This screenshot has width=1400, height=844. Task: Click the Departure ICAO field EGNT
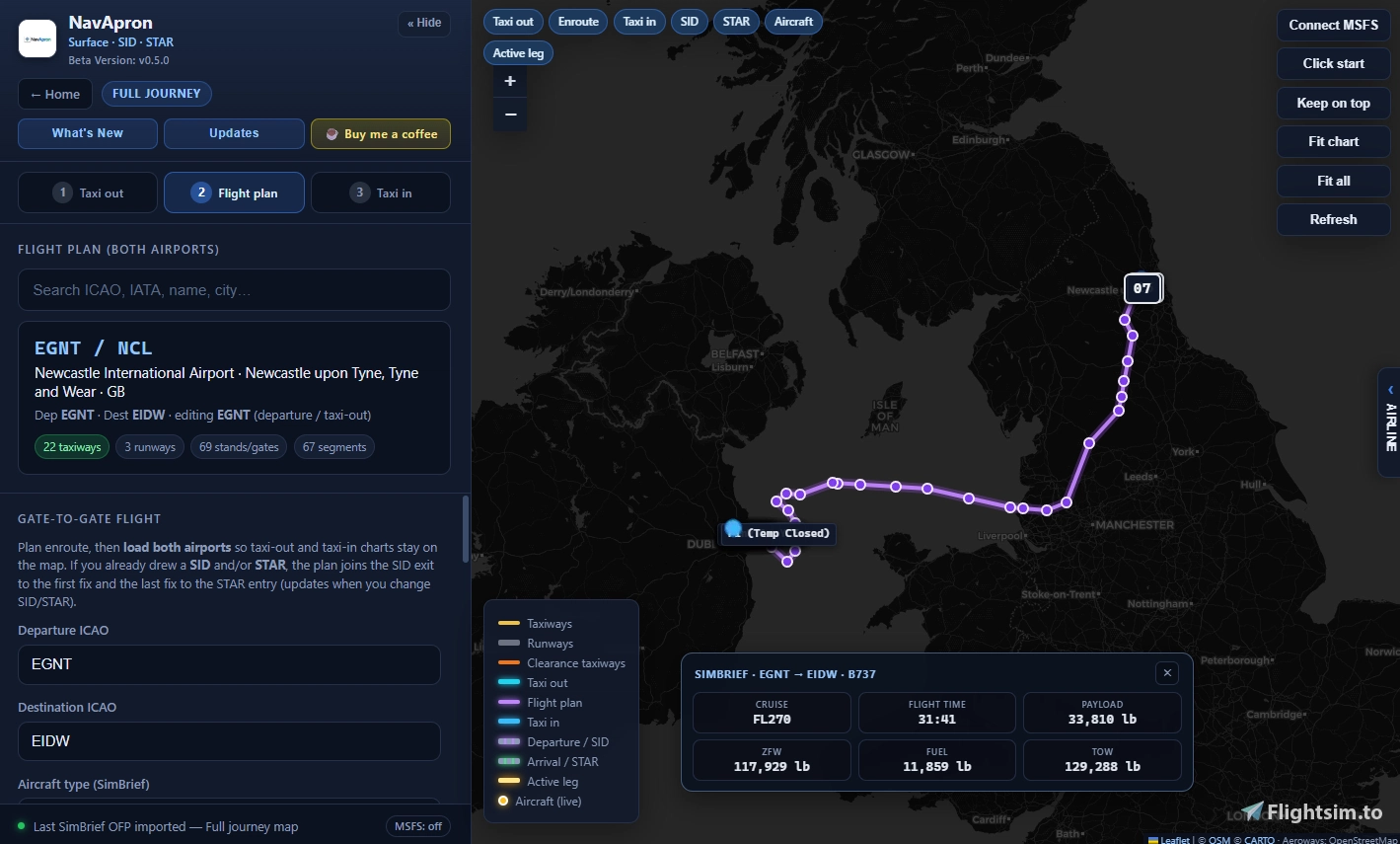[229, 664]
